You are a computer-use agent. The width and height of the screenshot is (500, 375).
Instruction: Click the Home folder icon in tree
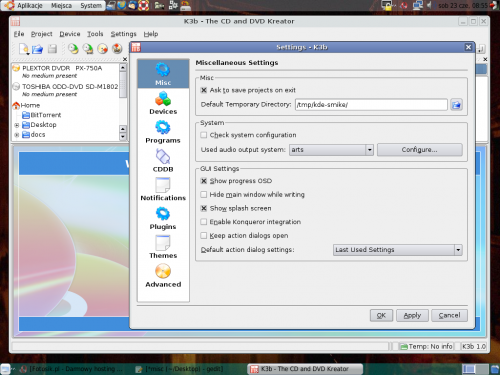[x=16, y=105]
